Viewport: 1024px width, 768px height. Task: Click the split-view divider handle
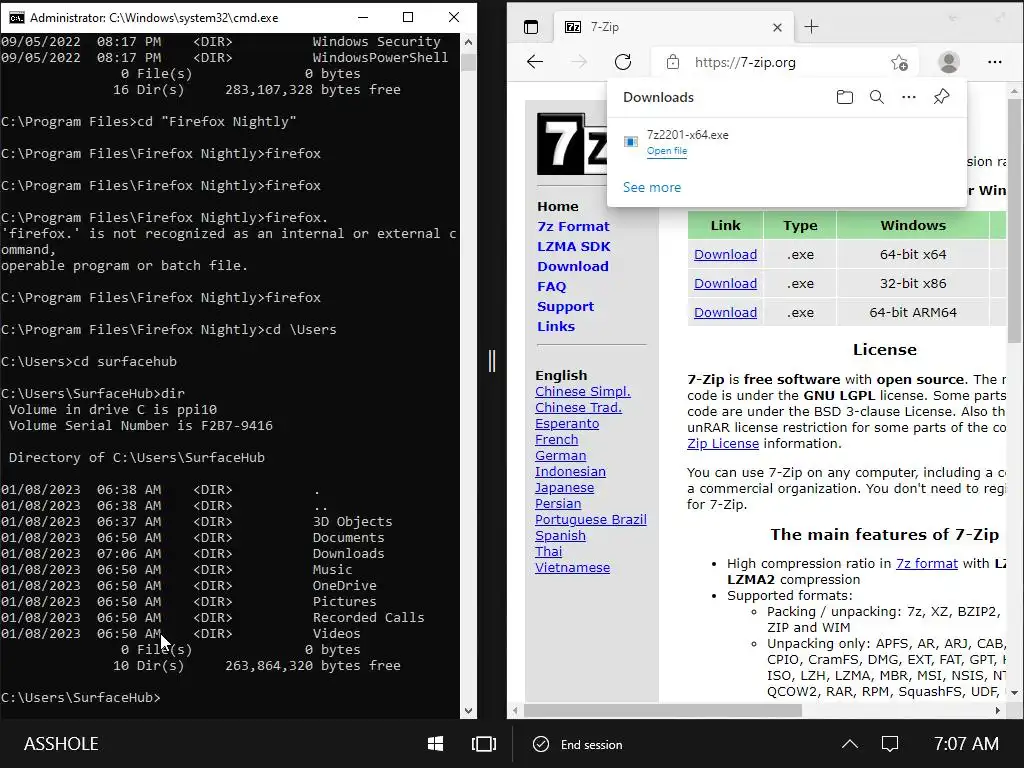click(x=492, y=361)
